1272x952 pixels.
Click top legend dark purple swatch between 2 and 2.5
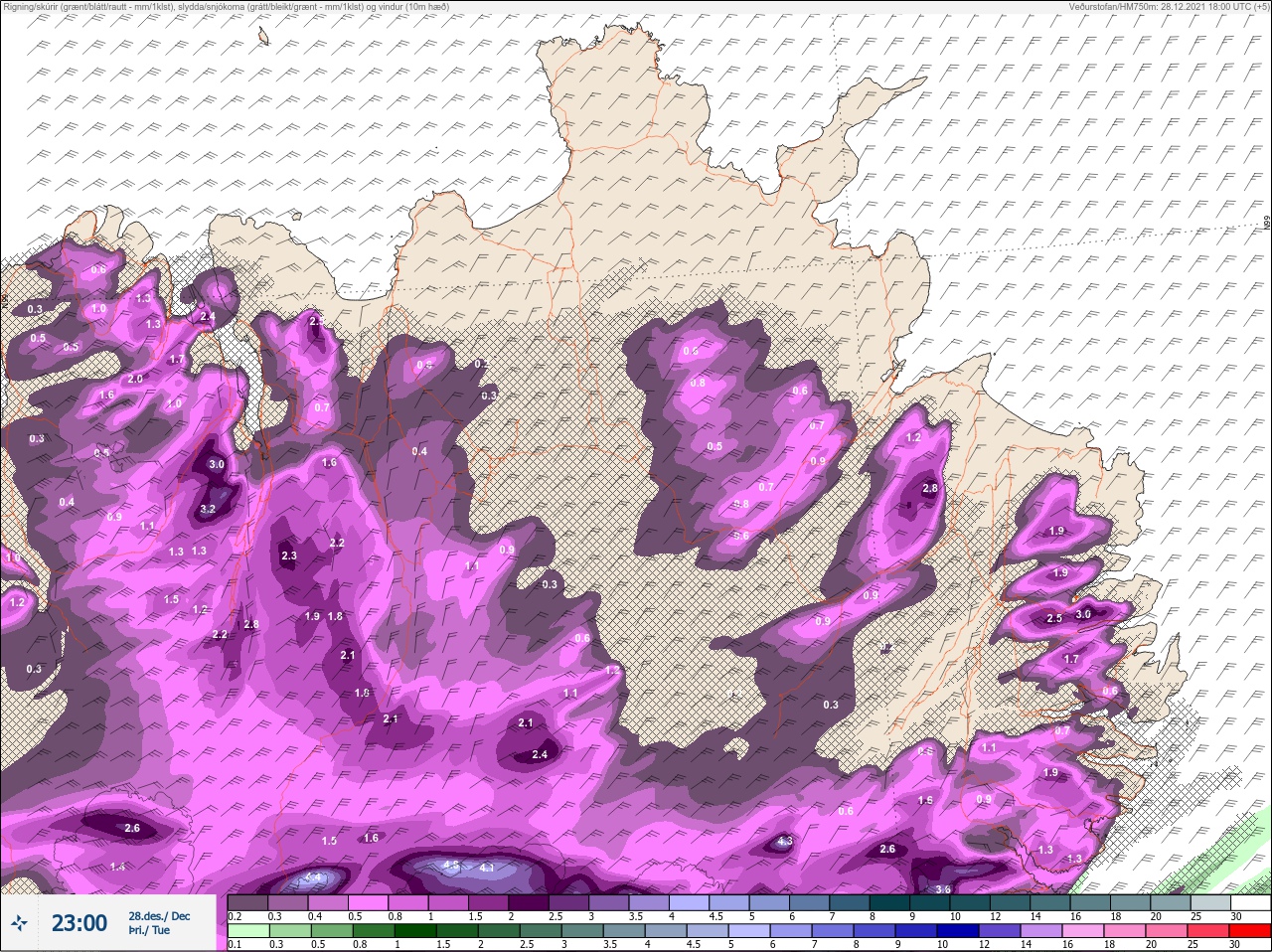tap(530, 902)
